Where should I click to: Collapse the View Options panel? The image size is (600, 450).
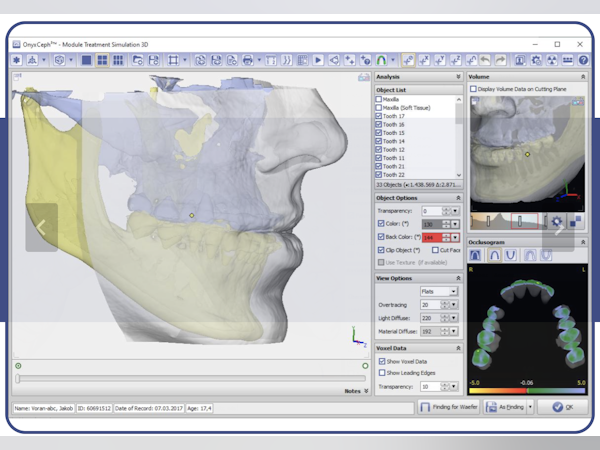458,278
